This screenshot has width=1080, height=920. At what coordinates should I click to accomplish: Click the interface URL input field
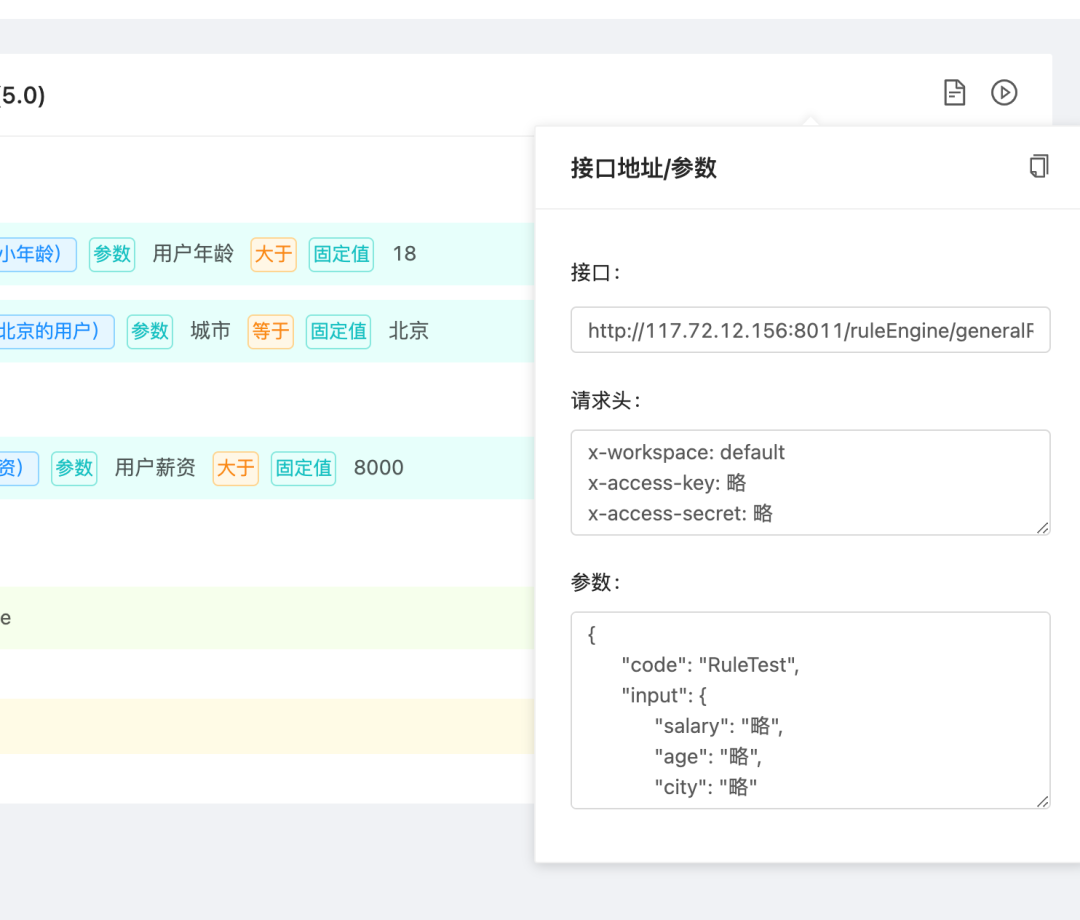(810, 330)
